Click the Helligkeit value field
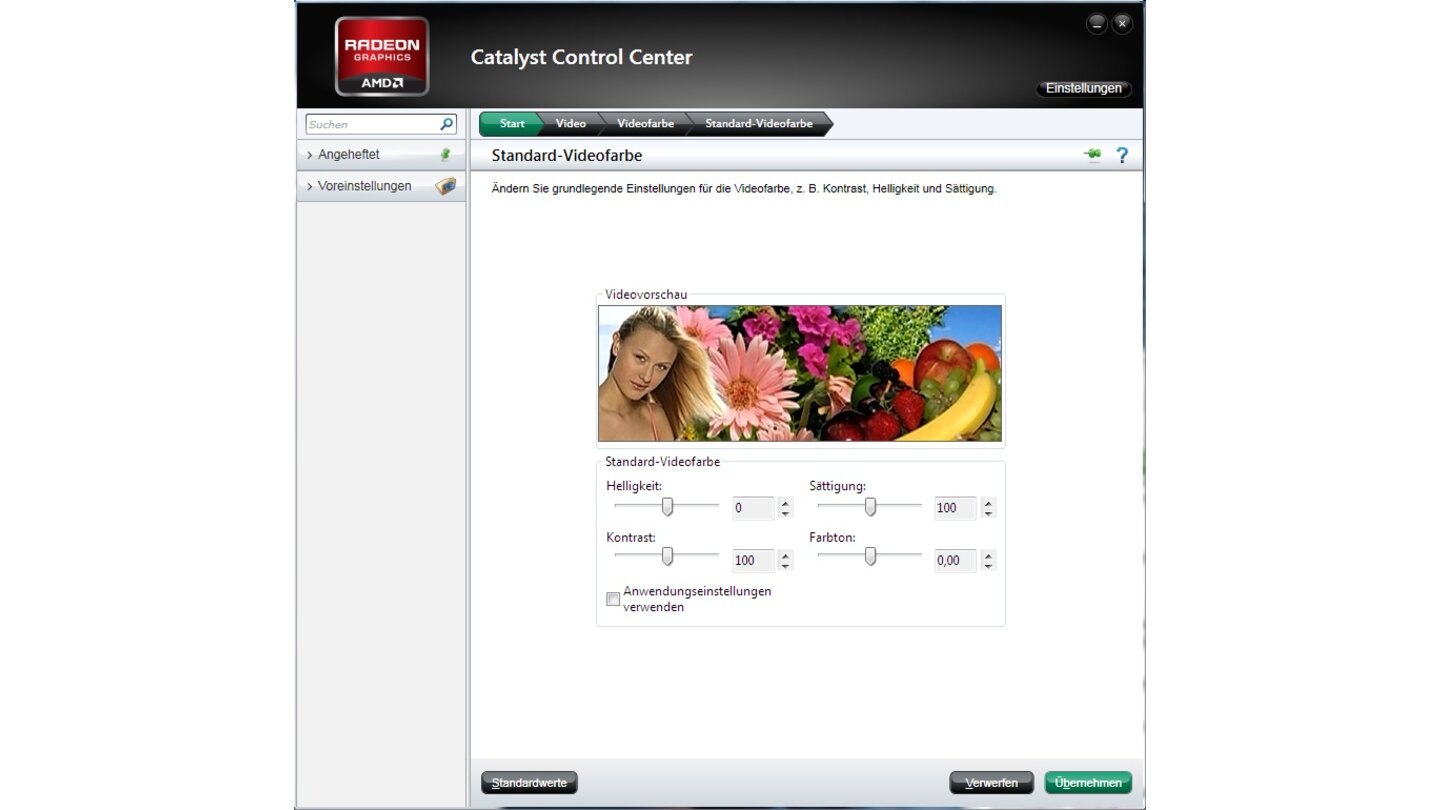 pyautogui.click(x=753, y=508)
